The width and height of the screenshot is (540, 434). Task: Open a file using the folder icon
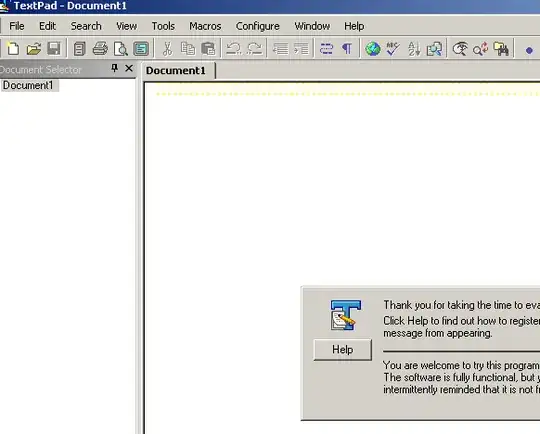34,49
